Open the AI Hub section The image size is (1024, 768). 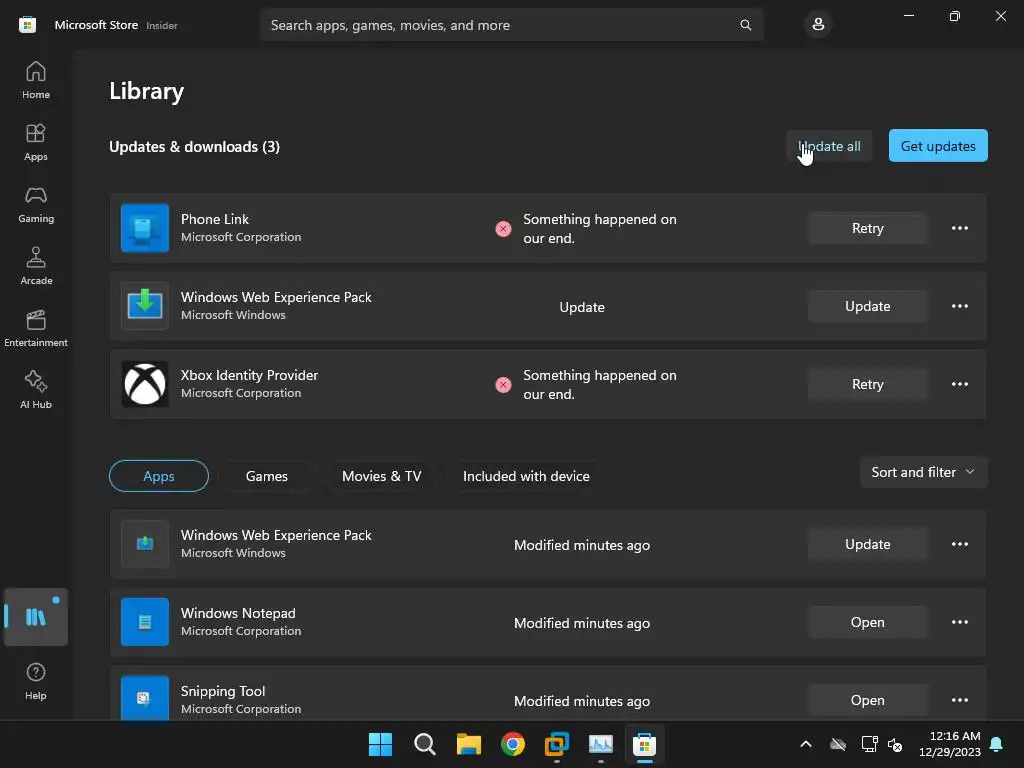(x=36, y=390)
